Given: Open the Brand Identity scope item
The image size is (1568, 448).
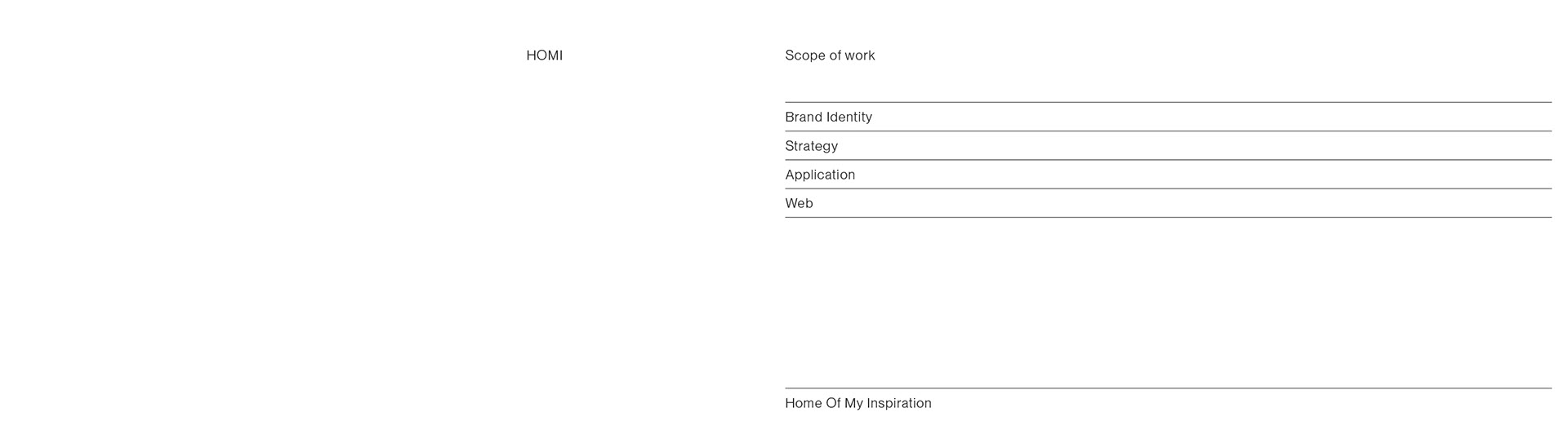Looking at the screenshot, I should point(828,118).
